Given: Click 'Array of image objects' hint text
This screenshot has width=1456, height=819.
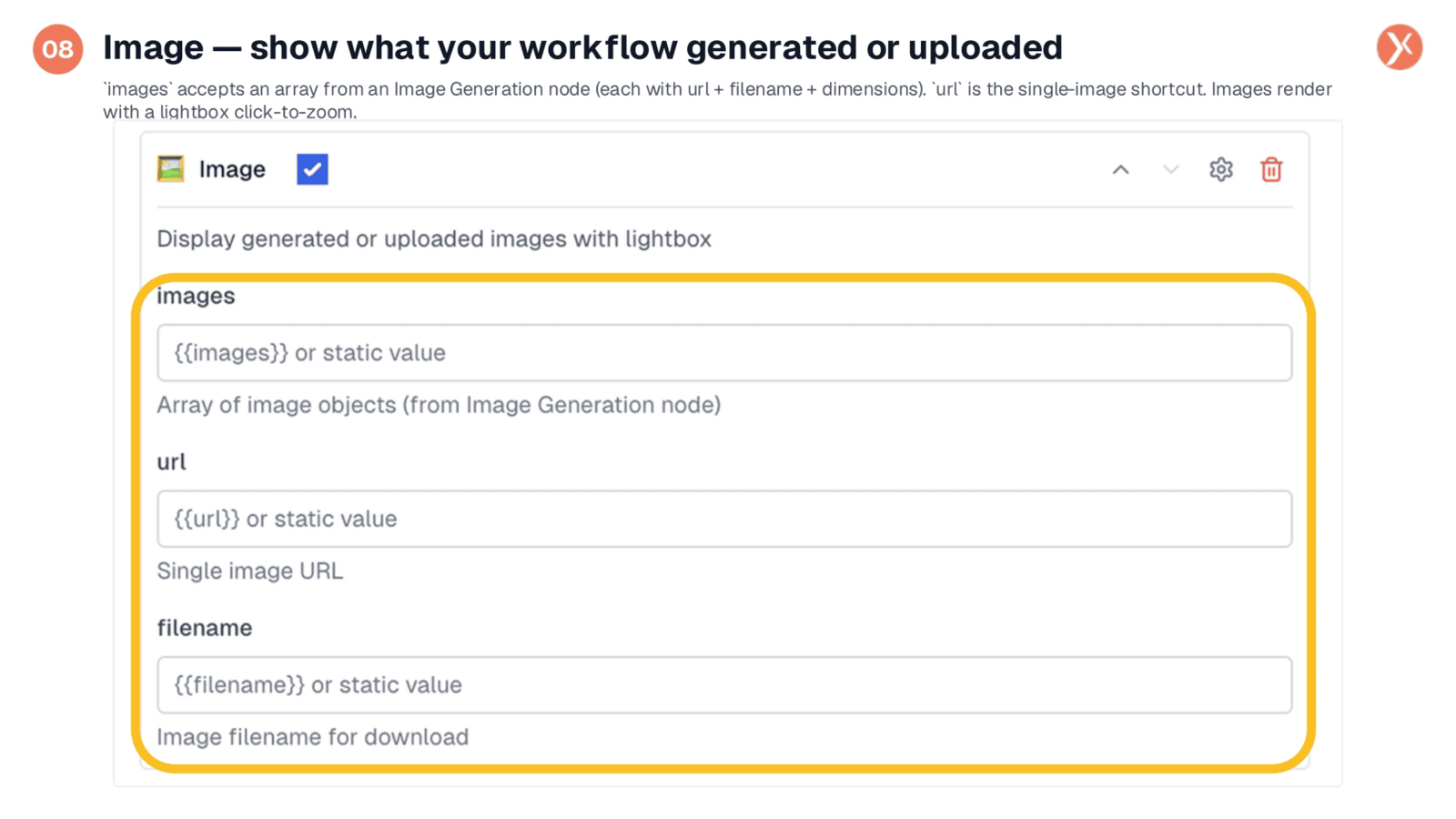Looking at the screenshot, I should pos(439,405).
